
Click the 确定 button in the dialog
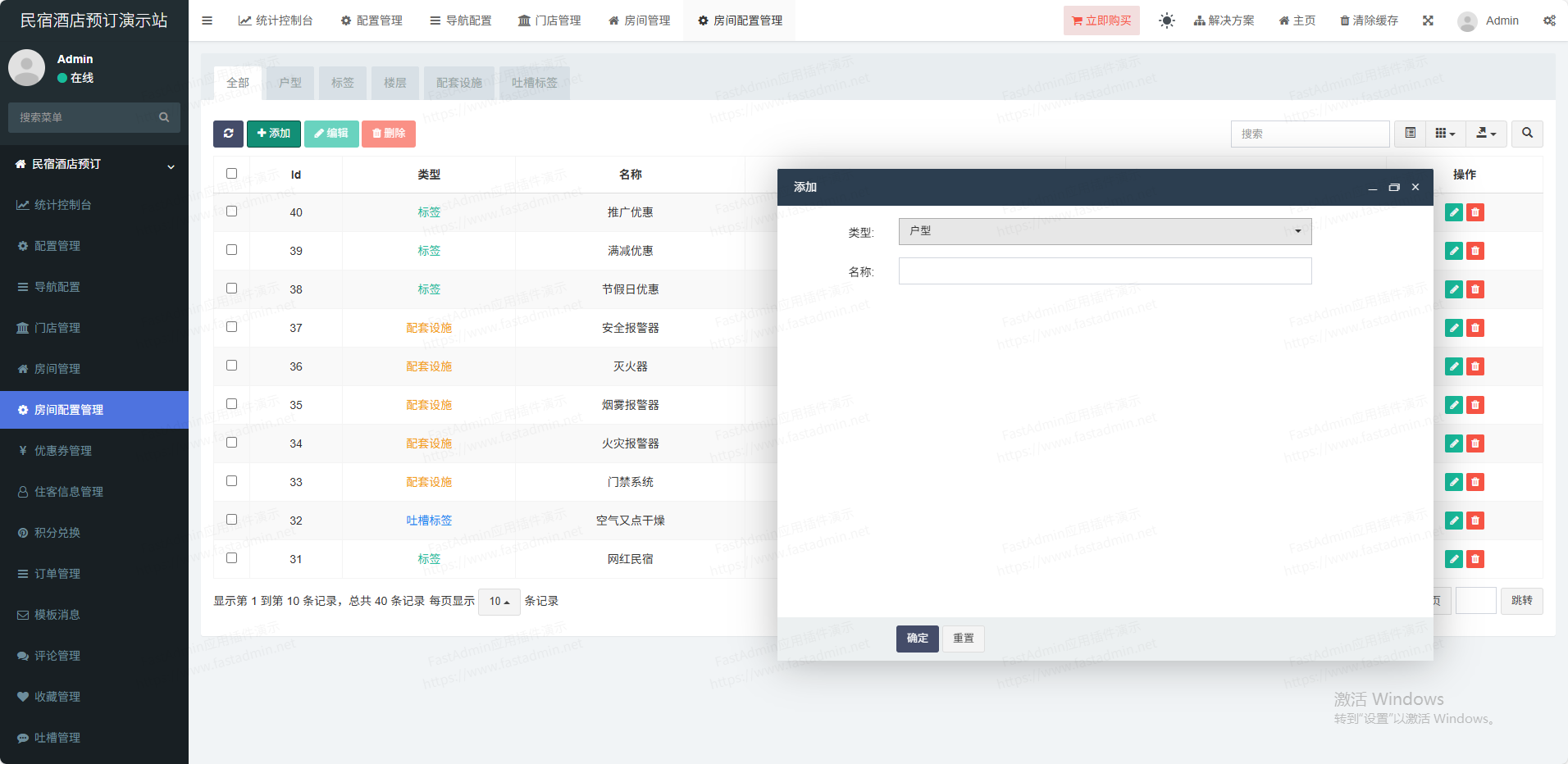tap(917, 639)
